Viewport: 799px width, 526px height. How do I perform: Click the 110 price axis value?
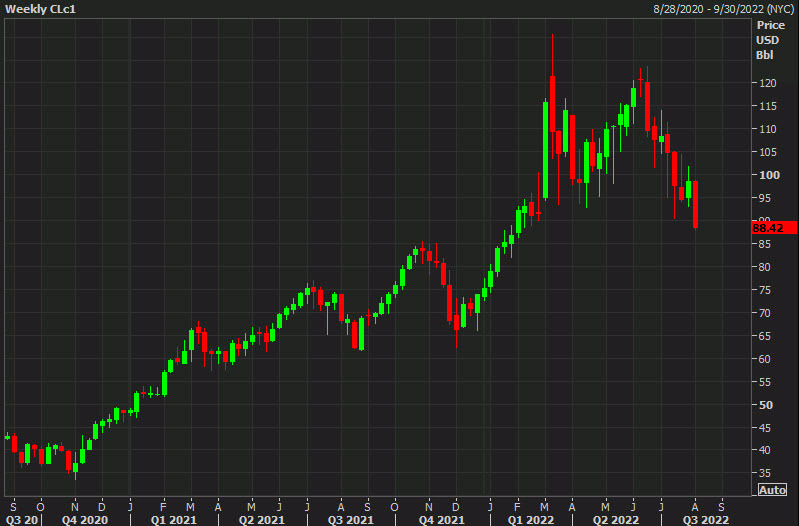click(767, 129)
